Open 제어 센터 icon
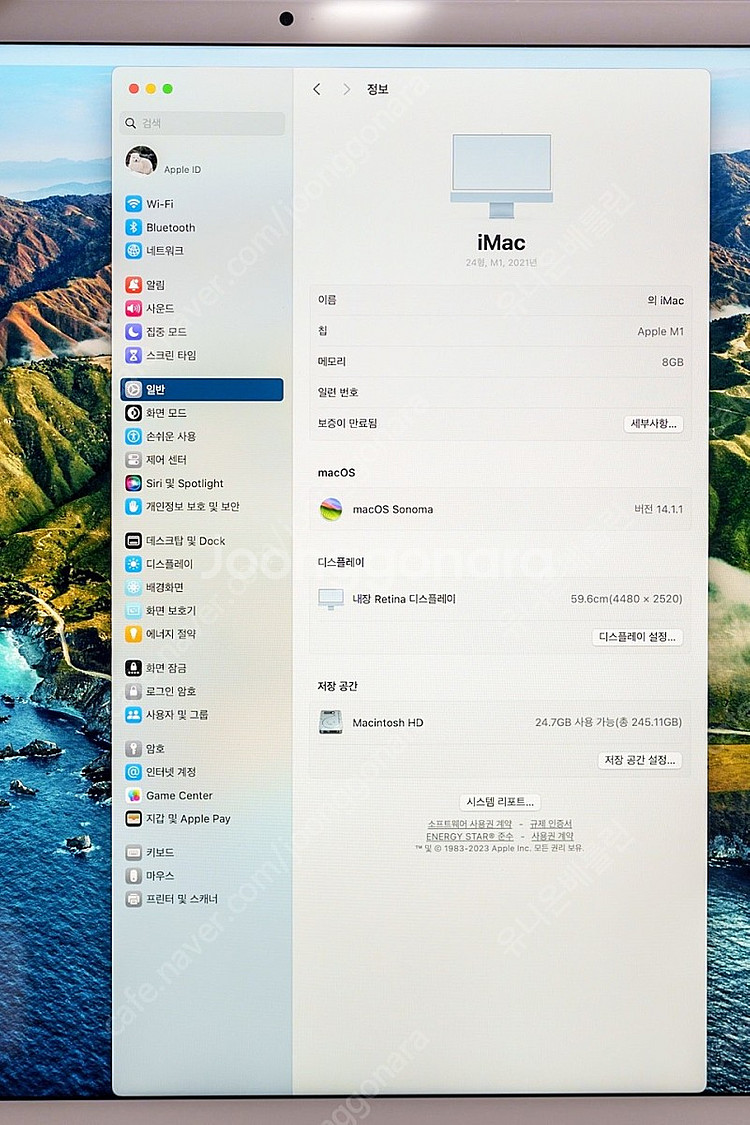This screenshot has height=1125, width=750. point(133,460)
